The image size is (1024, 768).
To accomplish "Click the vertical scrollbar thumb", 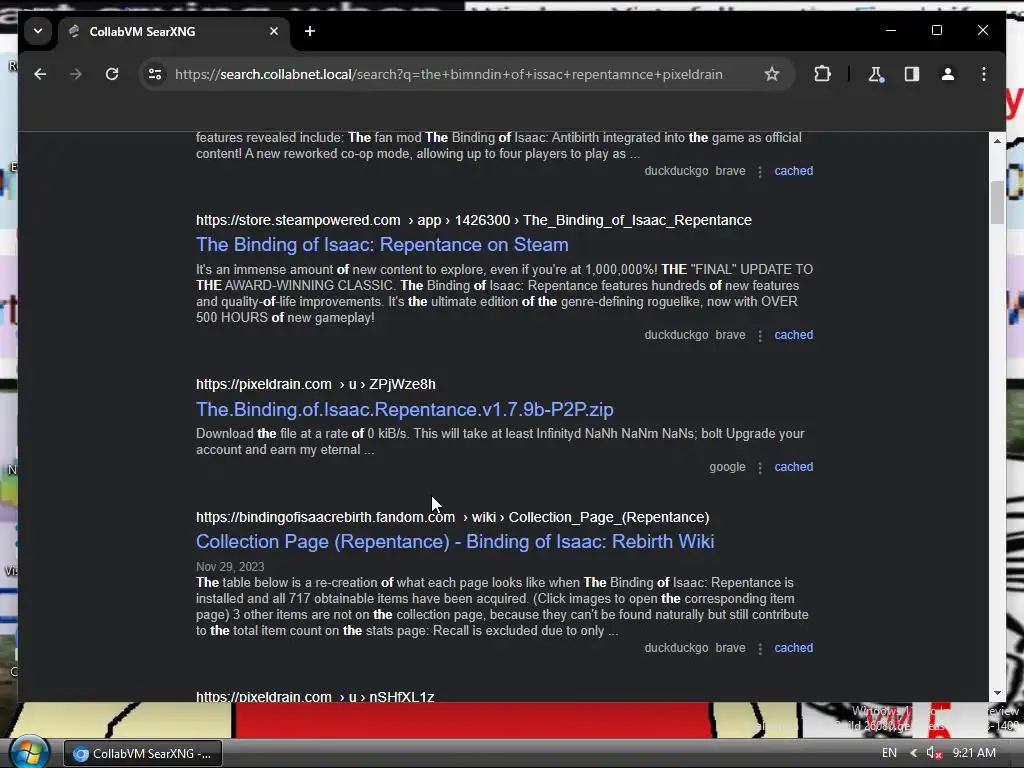I will click(x=997, y=202).
